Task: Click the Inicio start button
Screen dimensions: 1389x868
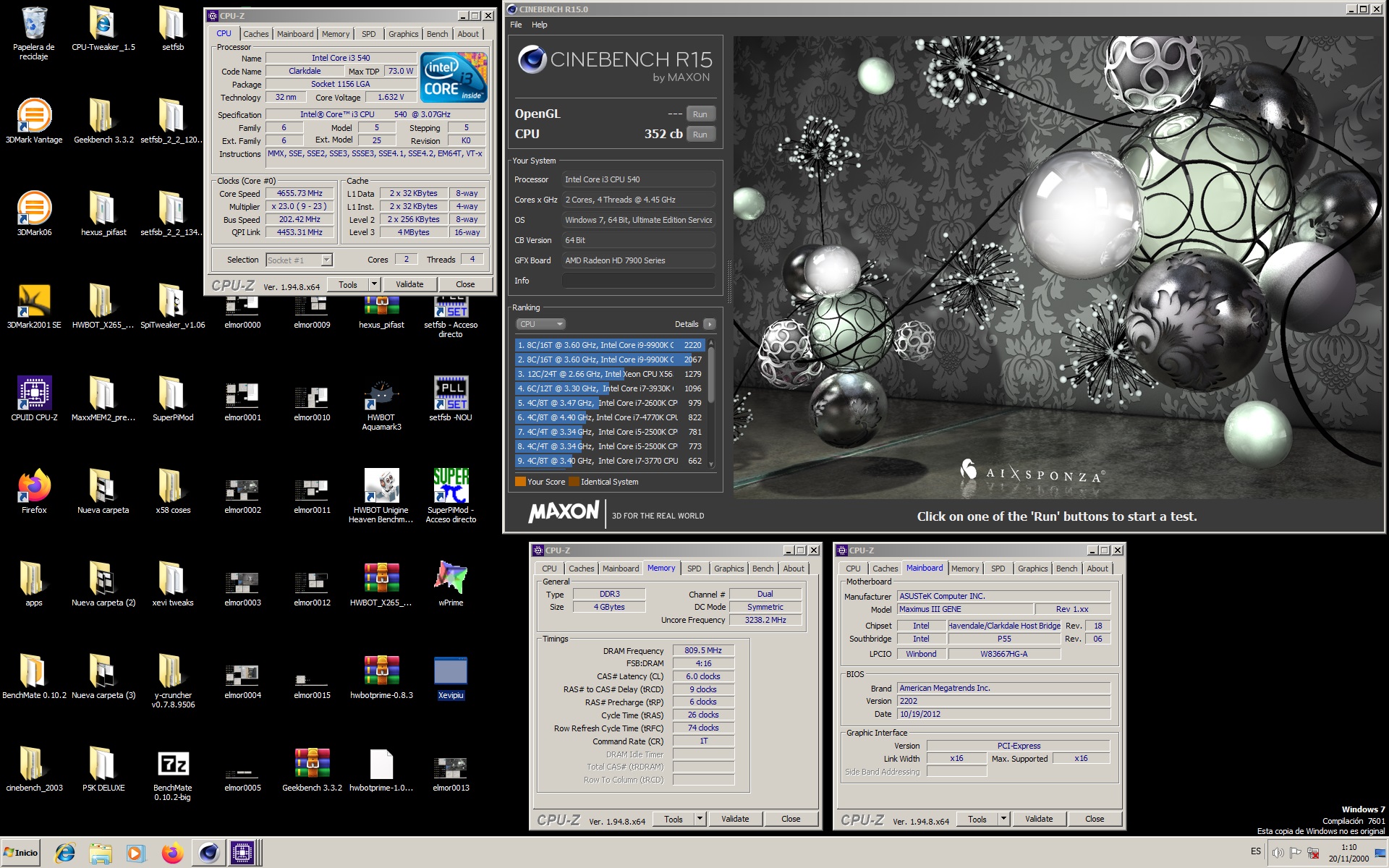Action: pos(21,853)
